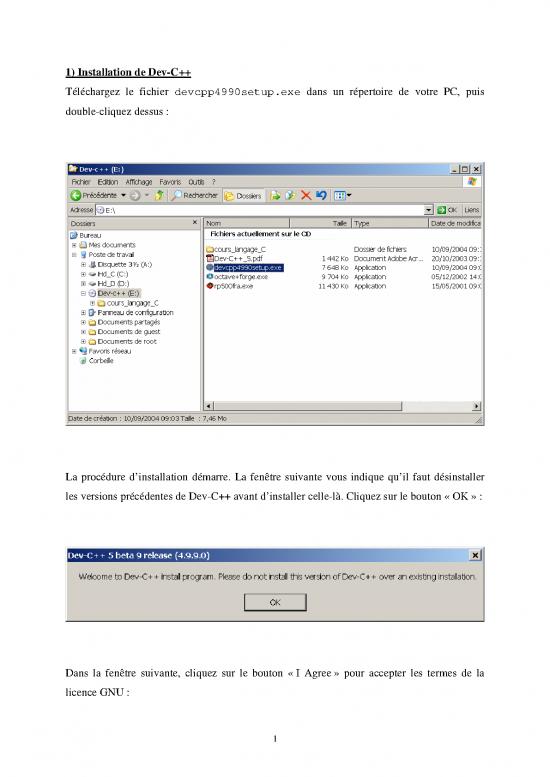
Task: Click the Poste de travail computer icon
Action: pos(83,255)
